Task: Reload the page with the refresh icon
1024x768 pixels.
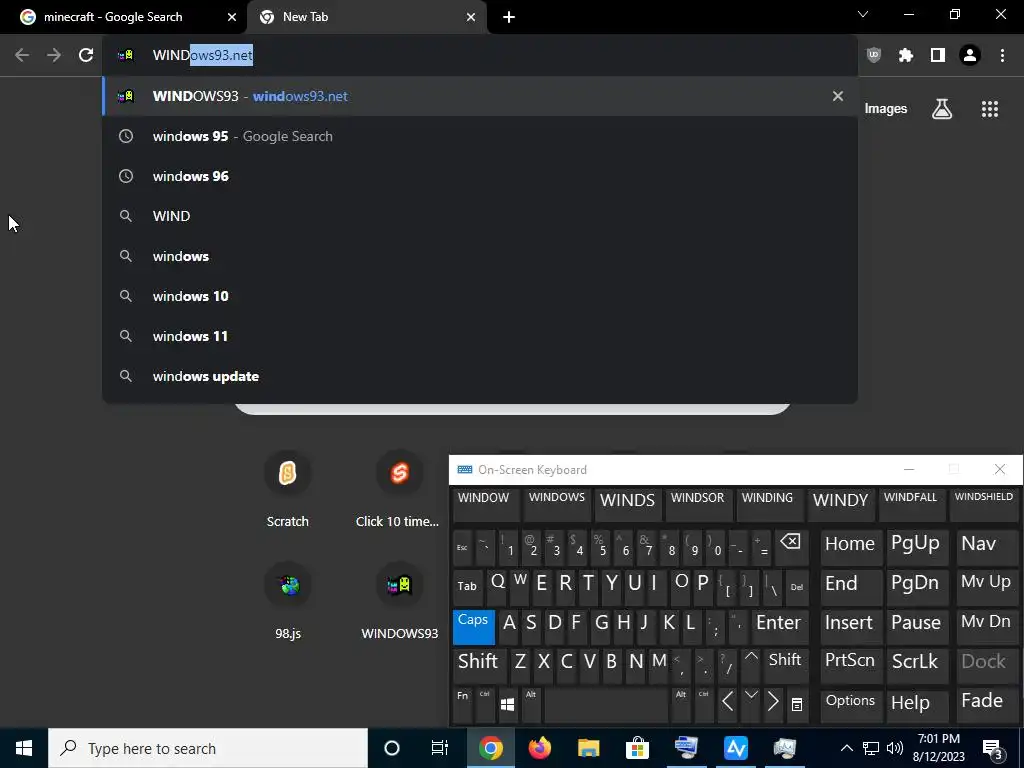Action: (86, 55)
